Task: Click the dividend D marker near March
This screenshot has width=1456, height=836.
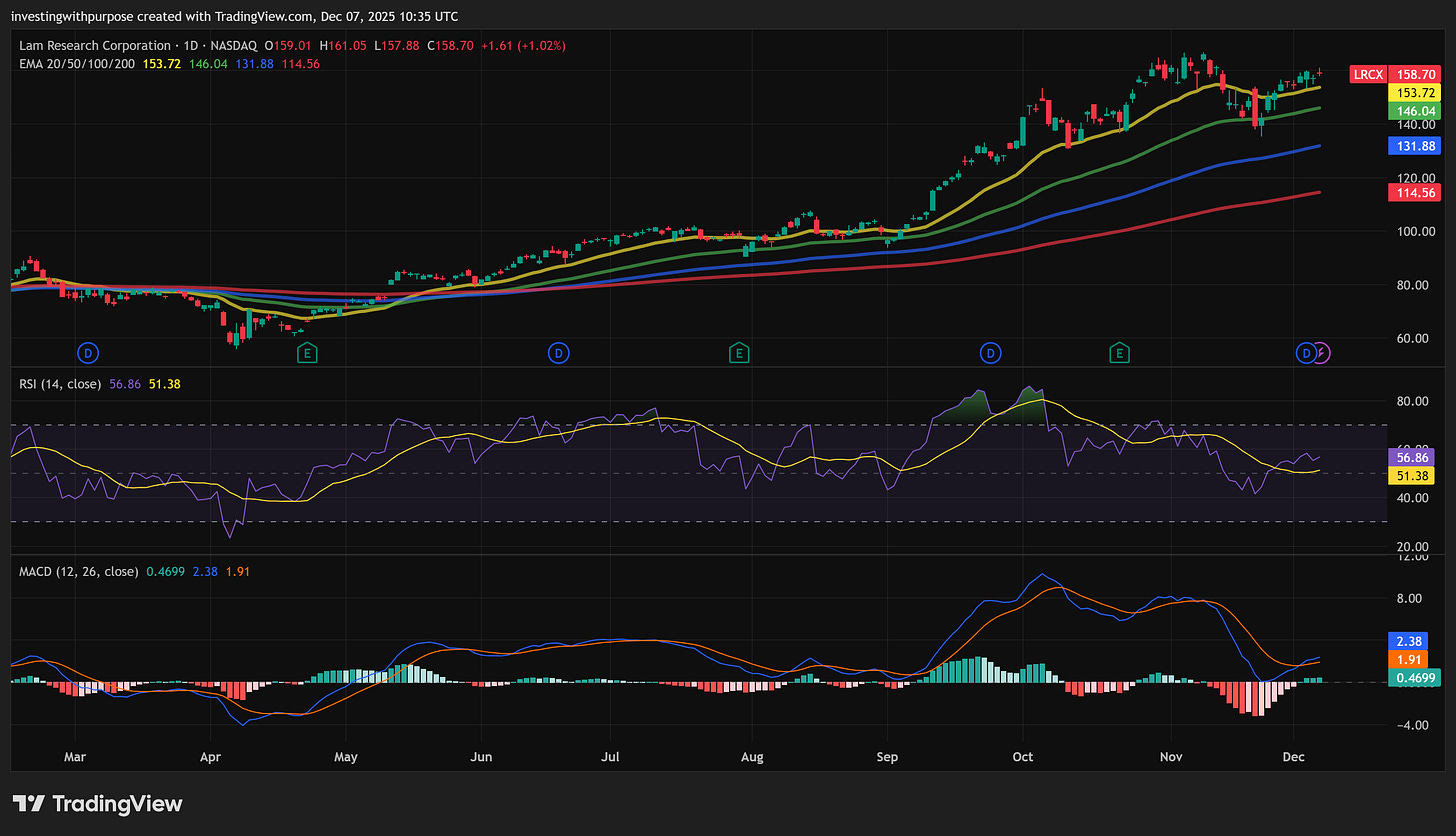Action: [x=88, y=352]
